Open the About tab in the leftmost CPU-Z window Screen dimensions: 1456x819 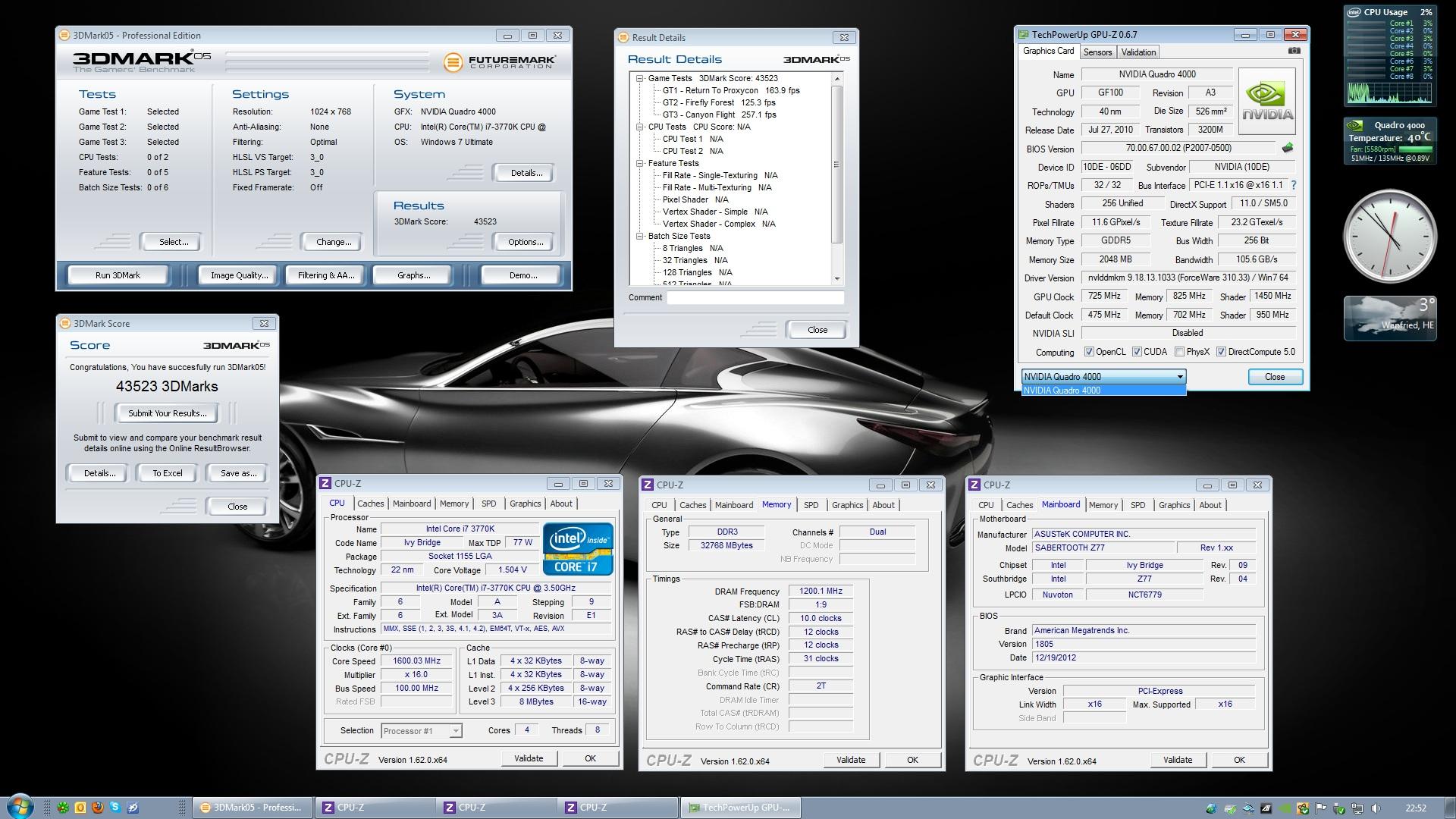point(561,504)
